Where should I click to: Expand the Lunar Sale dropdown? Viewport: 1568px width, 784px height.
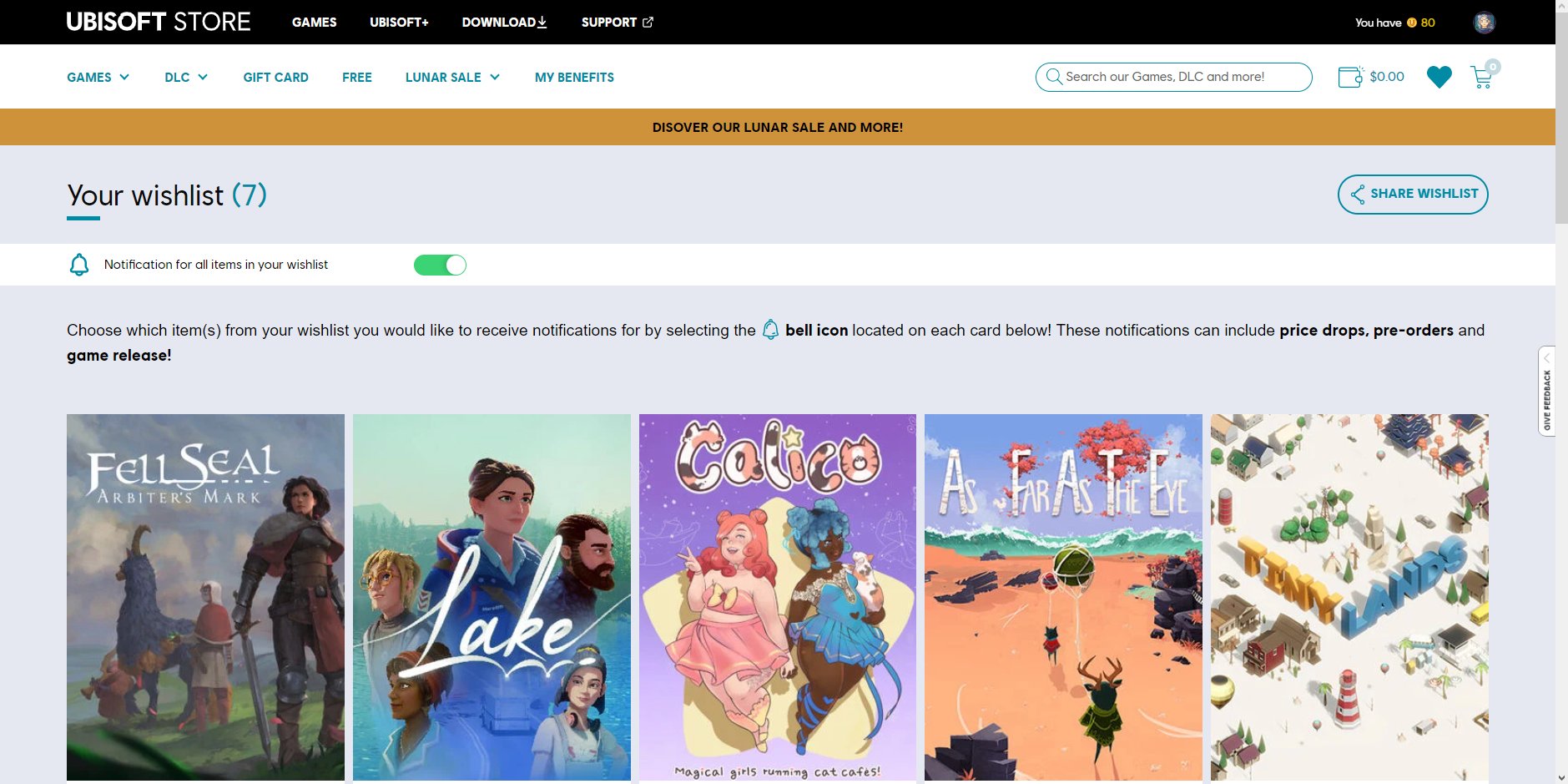point(452,77)
